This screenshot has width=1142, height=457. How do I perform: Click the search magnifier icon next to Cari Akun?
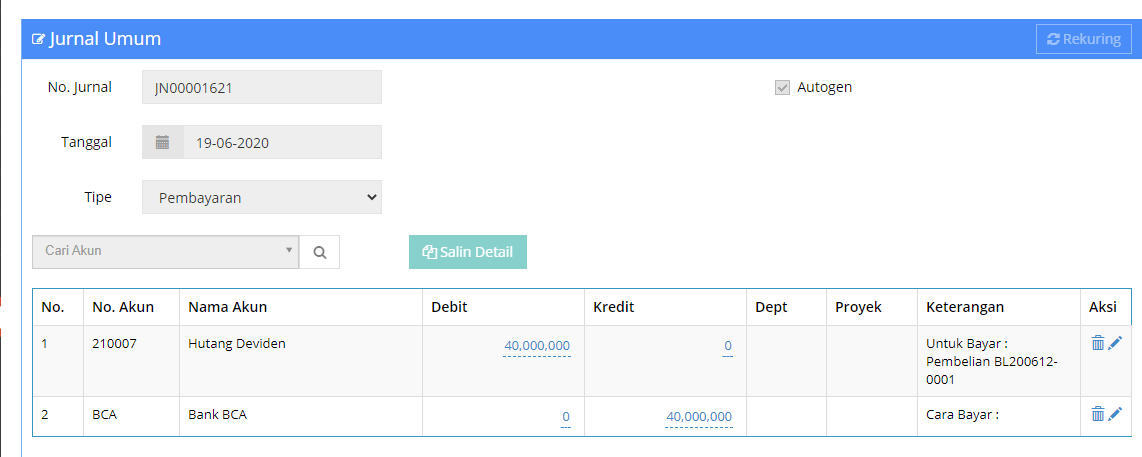click(320, 252)
